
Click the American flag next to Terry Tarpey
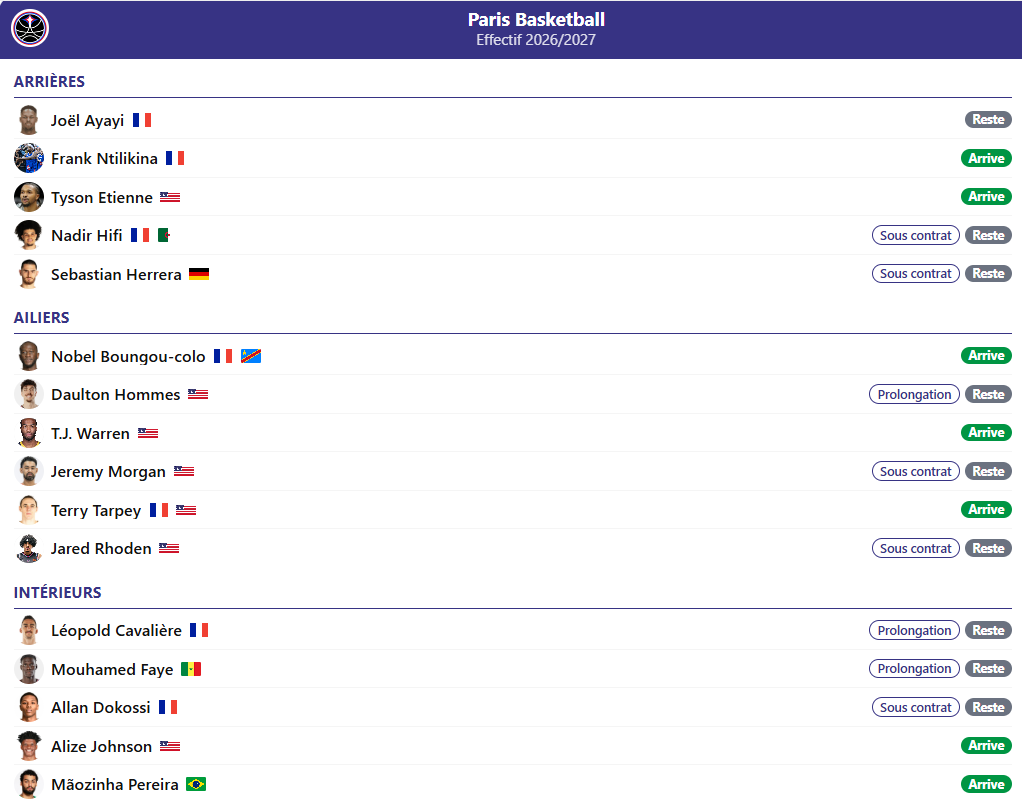click(x=186, y=510)
